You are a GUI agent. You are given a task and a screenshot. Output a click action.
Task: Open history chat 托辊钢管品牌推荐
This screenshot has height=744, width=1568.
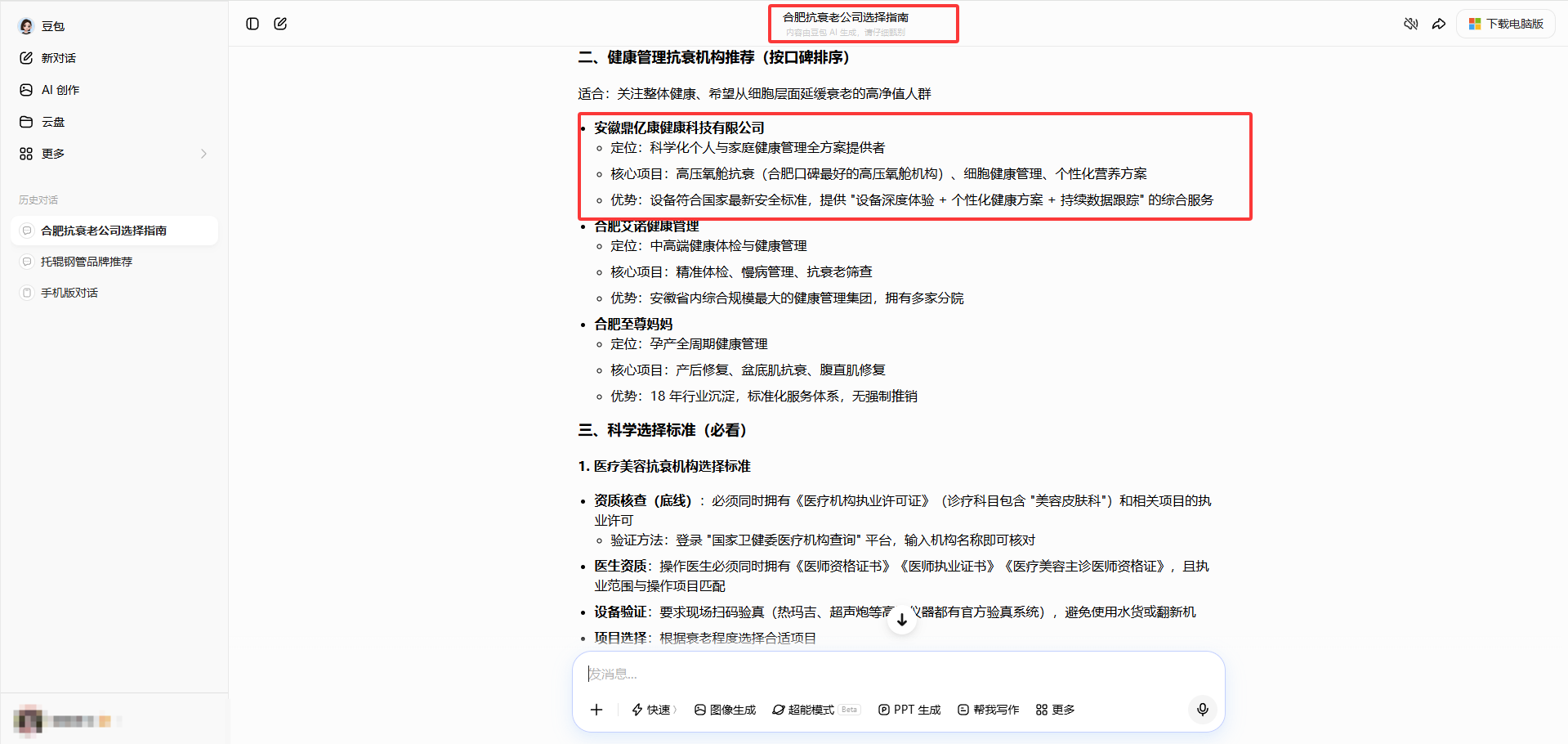click(x=114, y=262)
